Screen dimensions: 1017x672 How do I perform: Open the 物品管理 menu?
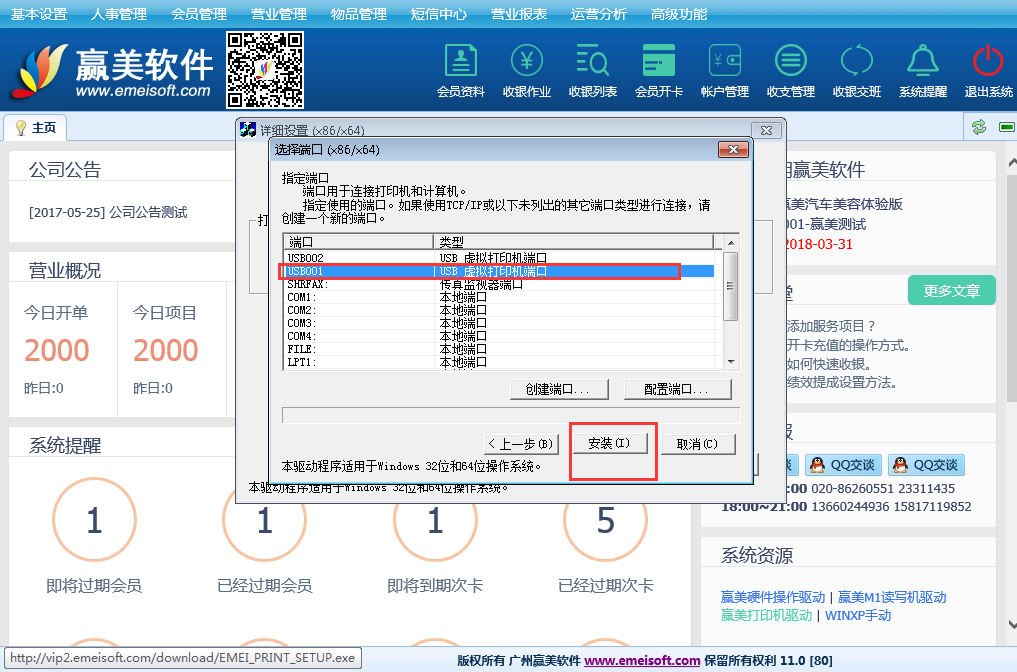[x=359, y=14]
